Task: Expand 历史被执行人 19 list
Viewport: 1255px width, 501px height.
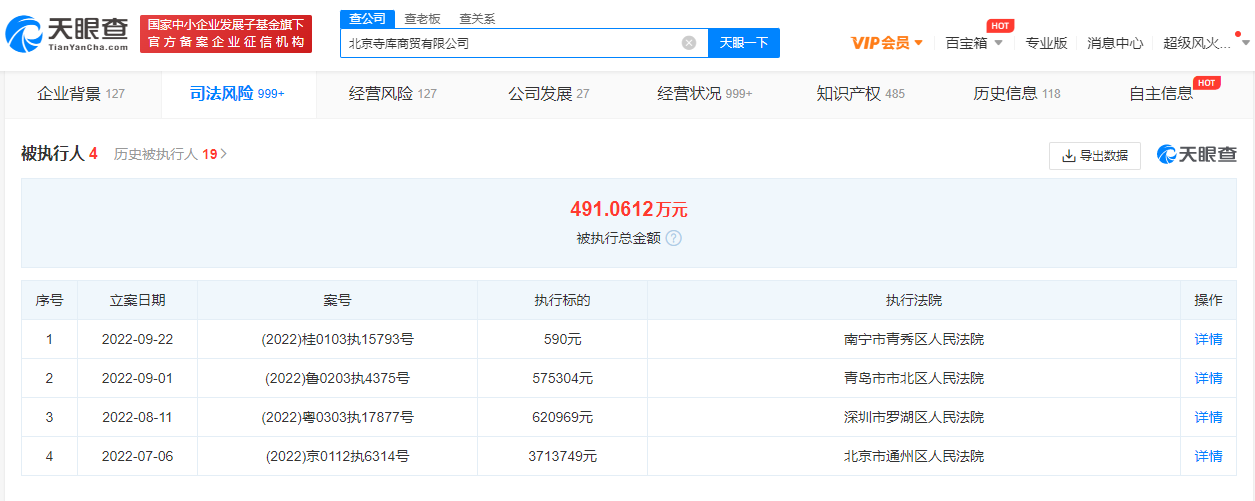Action: pyautogui.click(x=171, y=154)
